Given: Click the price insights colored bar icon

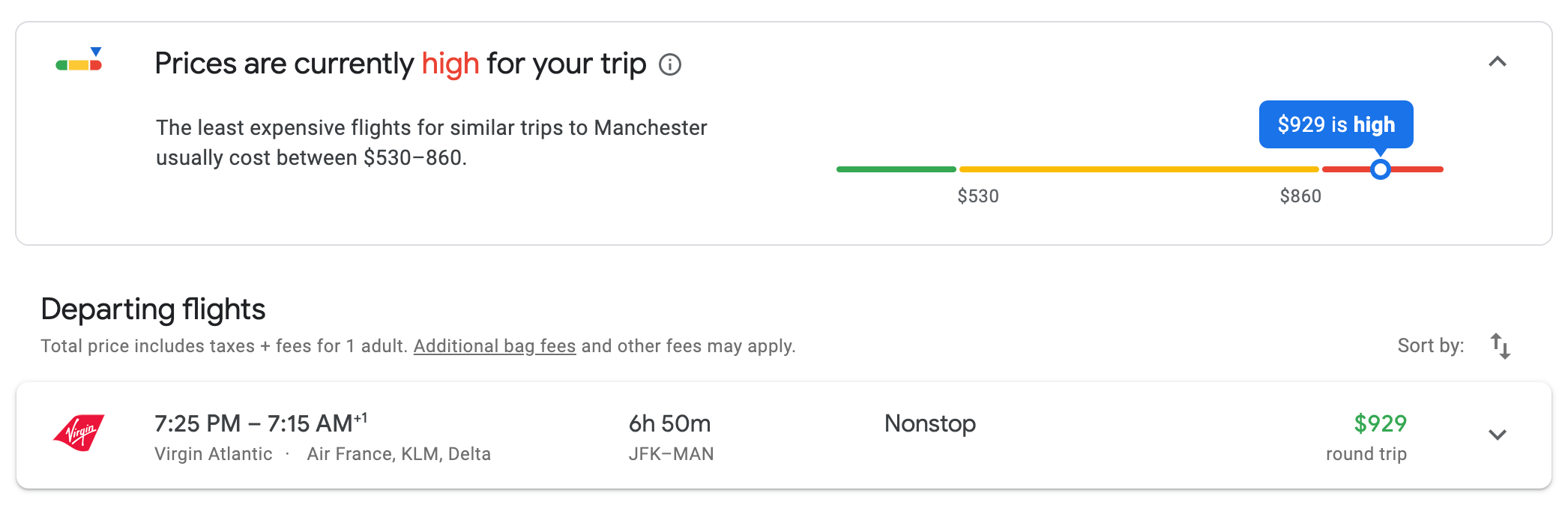Looking at the screenshot, I should click(x=79, y=61).
